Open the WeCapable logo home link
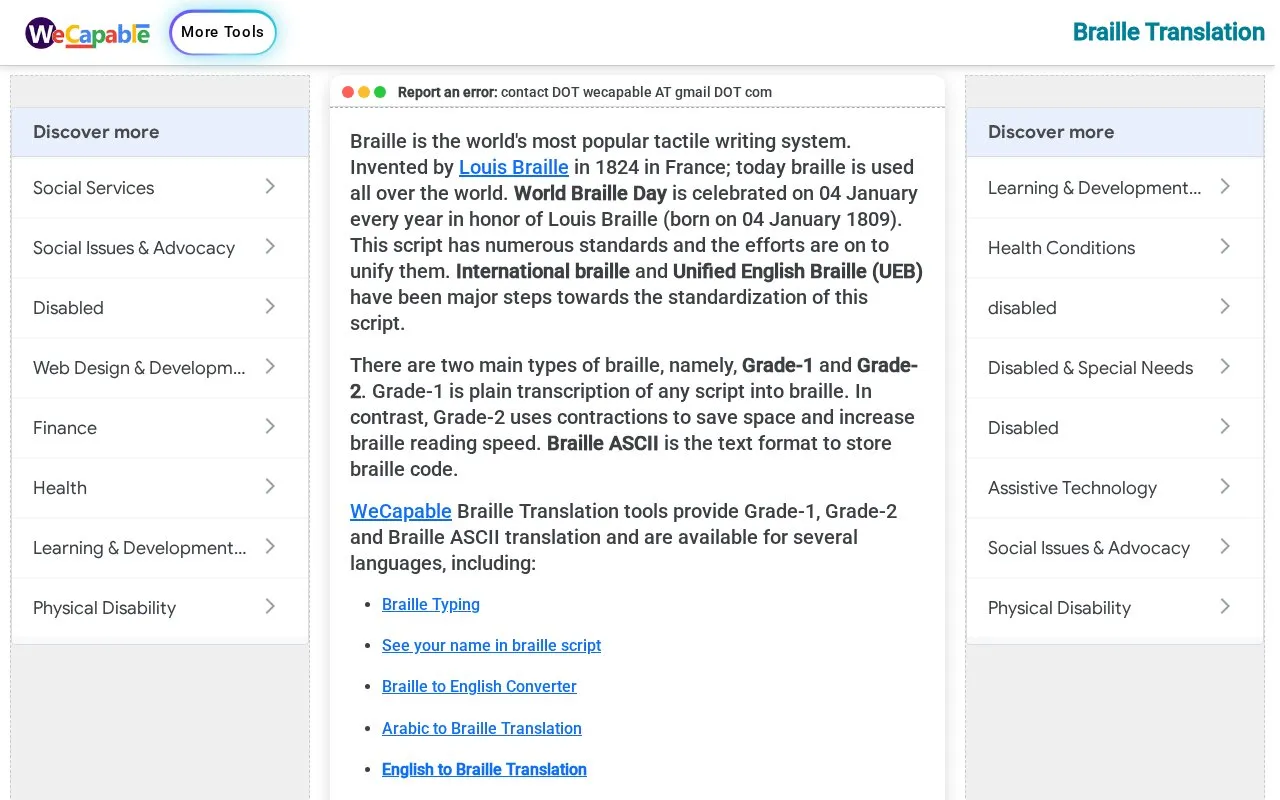This screenshot has height=800, width=1280. [88, 33]
